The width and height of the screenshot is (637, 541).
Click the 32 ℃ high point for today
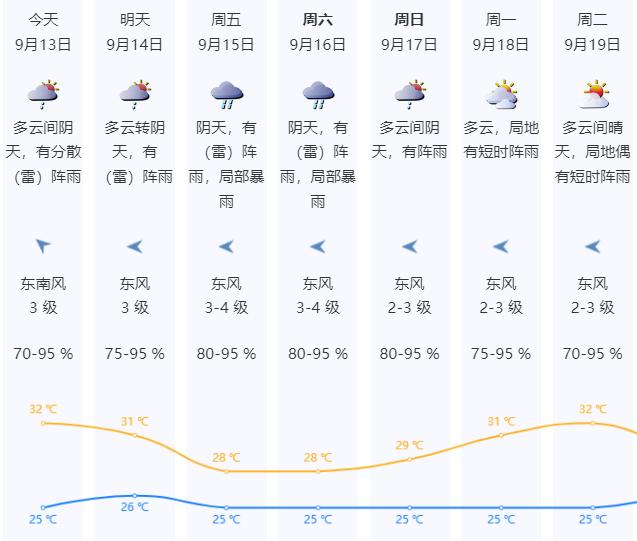pos(43,423)
